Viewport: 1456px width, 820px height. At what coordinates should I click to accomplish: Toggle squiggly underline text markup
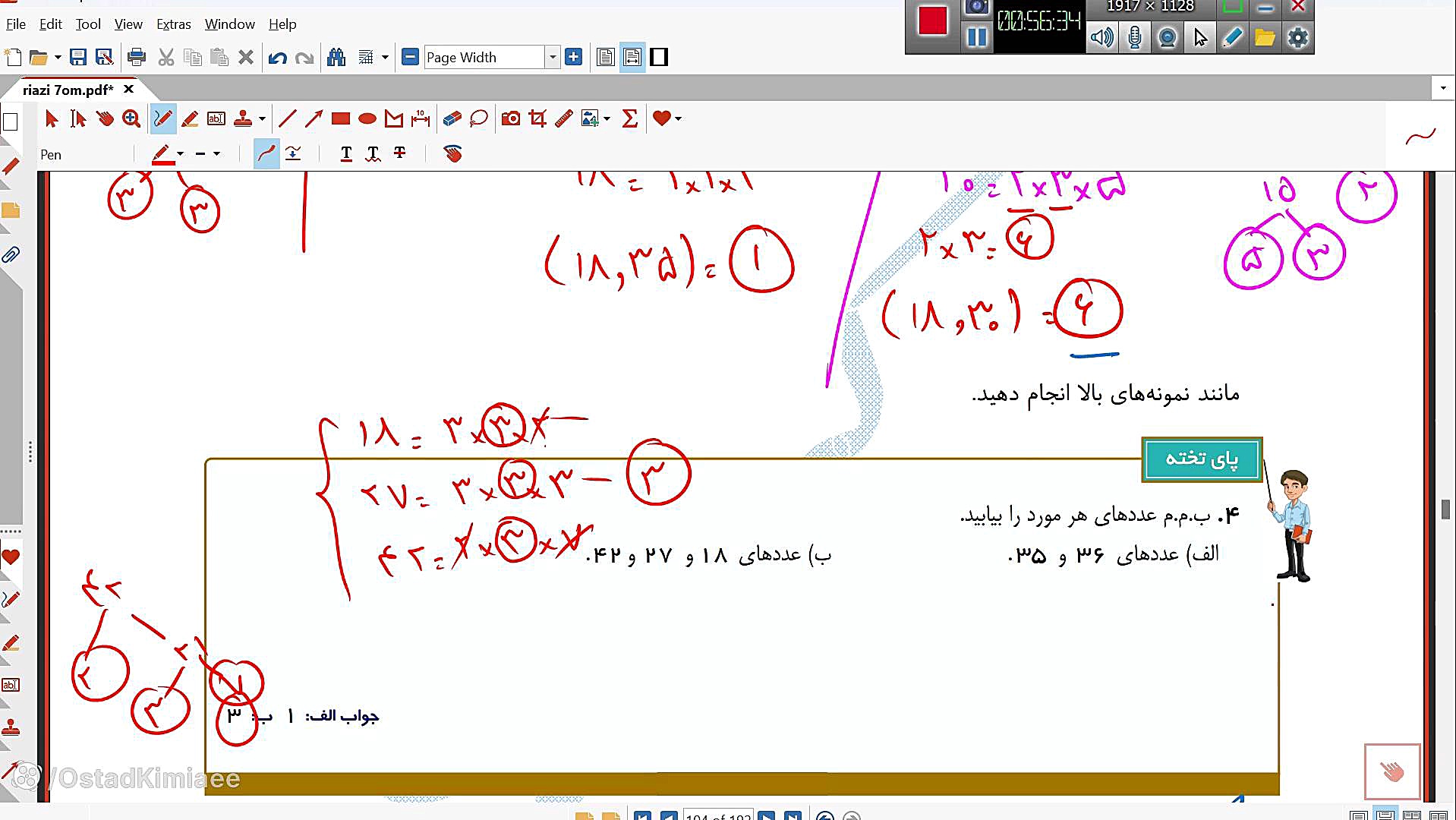point(373,154)
